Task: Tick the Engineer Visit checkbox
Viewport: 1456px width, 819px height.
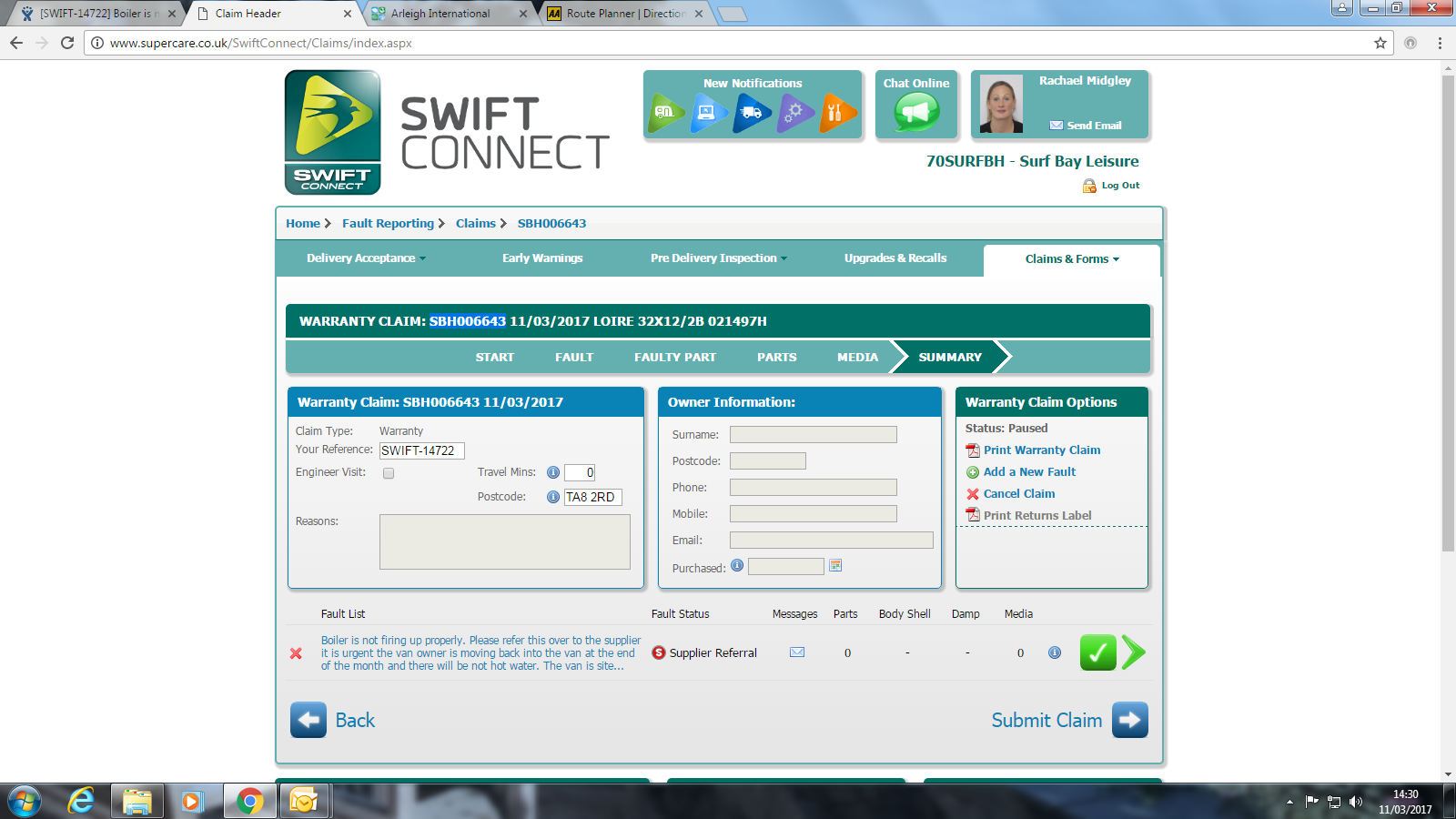Action: 389,473
